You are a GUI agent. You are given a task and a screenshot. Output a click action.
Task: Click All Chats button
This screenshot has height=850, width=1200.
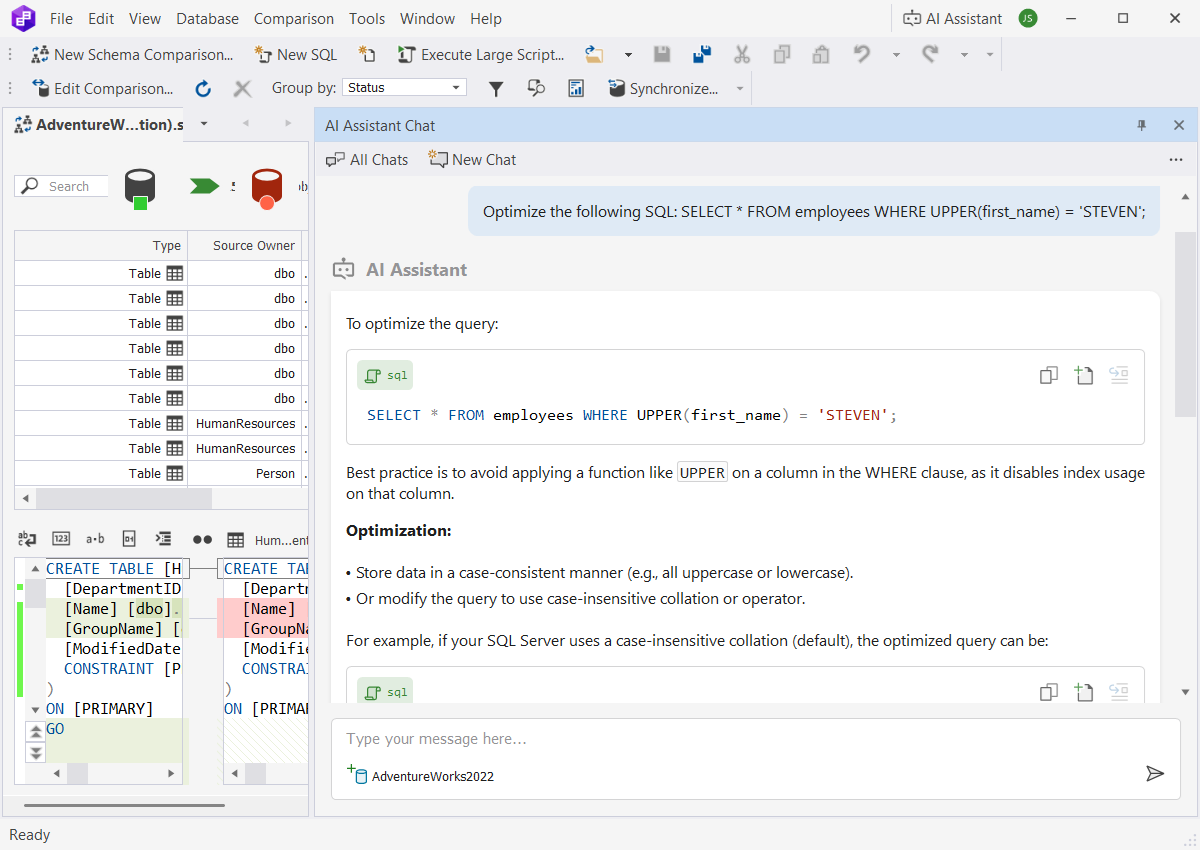tap(367, 159)
